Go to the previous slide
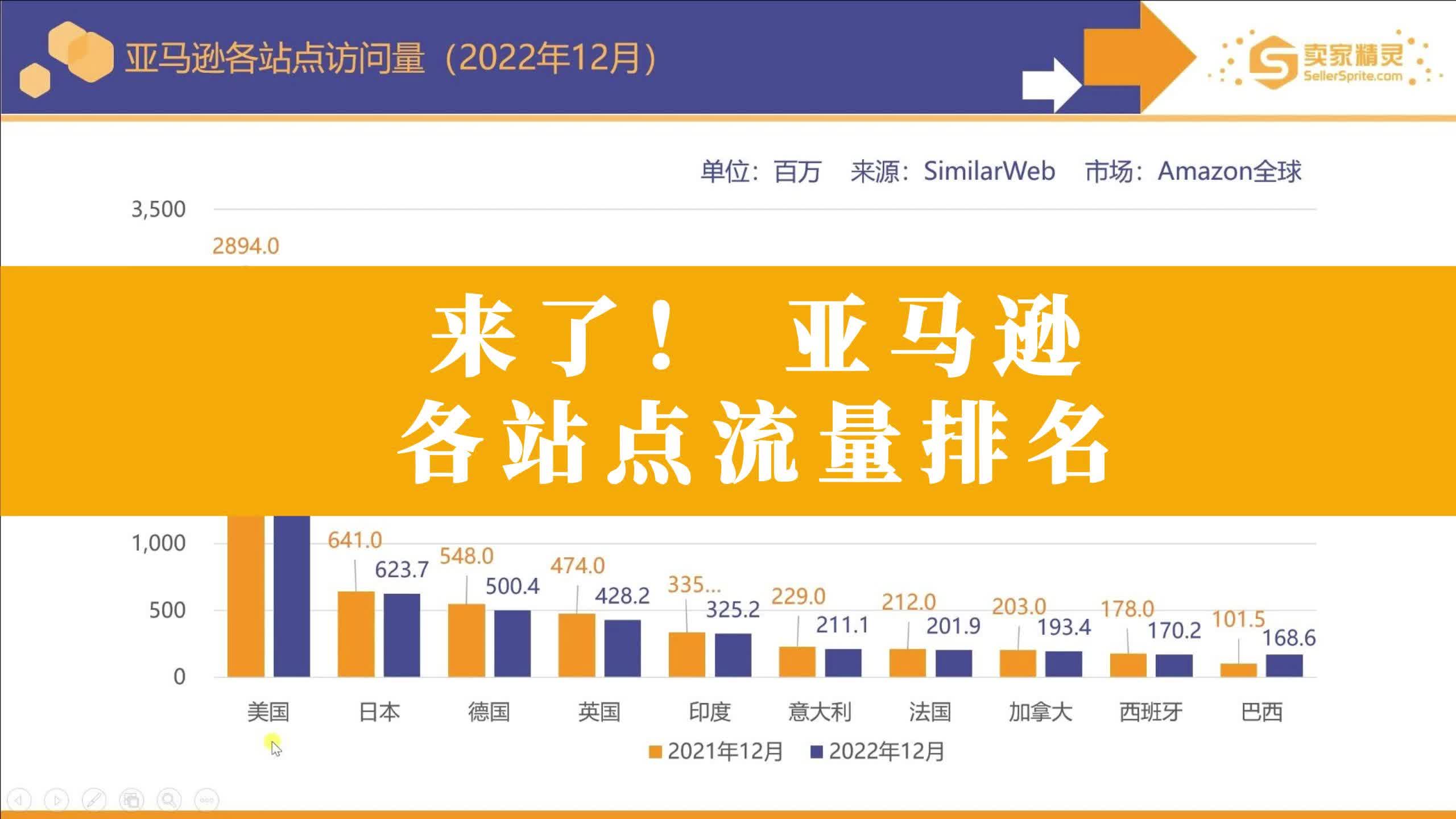The width and height of the screenshot is (1456, 819). (x=19, y=800)
